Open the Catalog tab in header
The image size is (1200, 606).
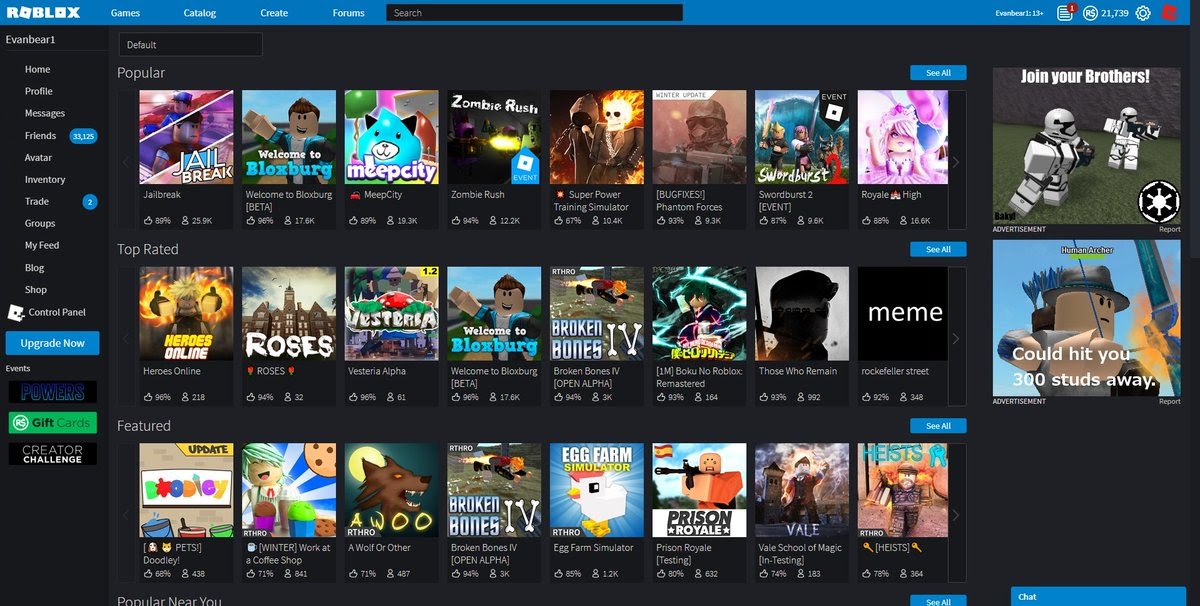[200, 13]
